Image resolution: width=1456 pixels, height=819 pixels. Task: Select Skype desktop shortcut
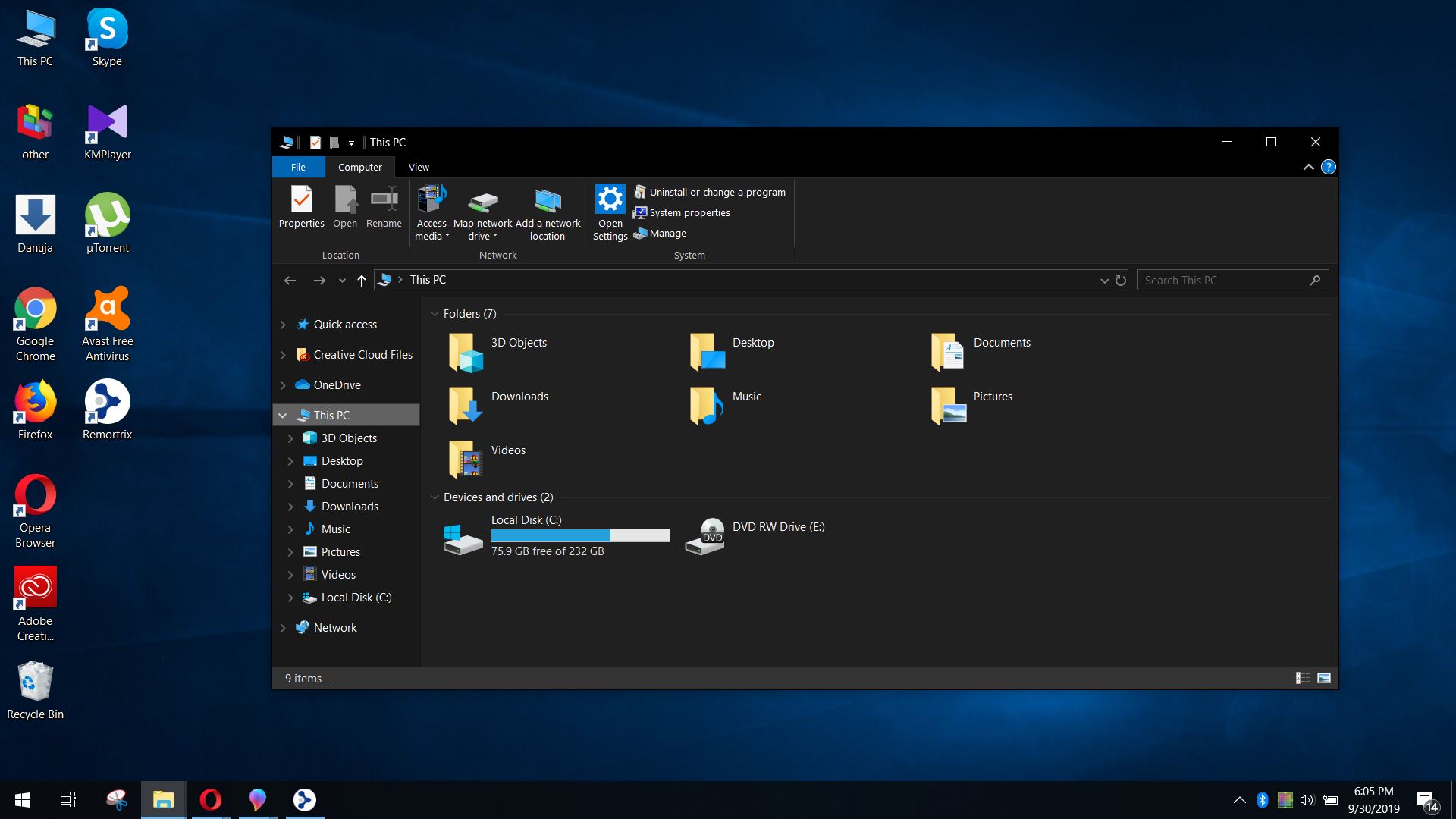tap(107, 38)
